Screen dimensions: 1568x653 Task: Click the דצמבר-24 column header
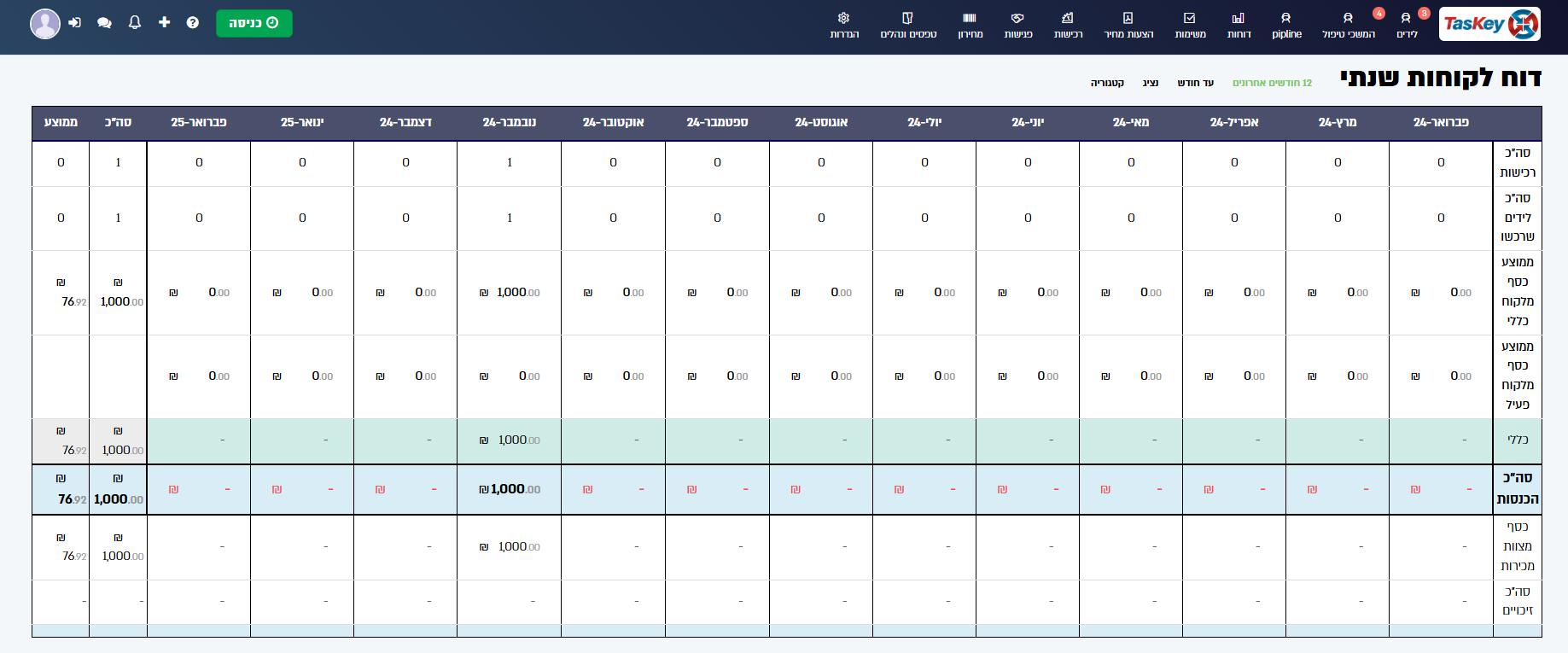click(x=405, y=123)
